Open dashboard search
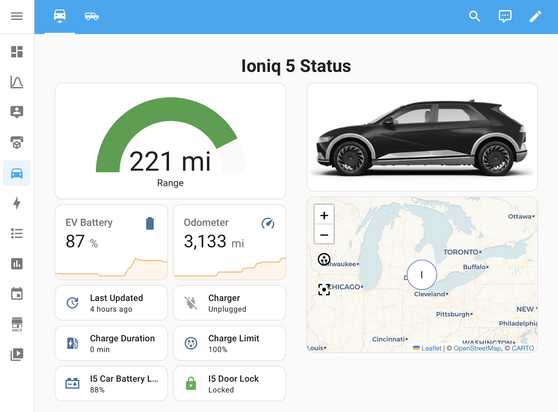This screenshot has height=412, width=558. pyautogui.click(x=474, y=16)
